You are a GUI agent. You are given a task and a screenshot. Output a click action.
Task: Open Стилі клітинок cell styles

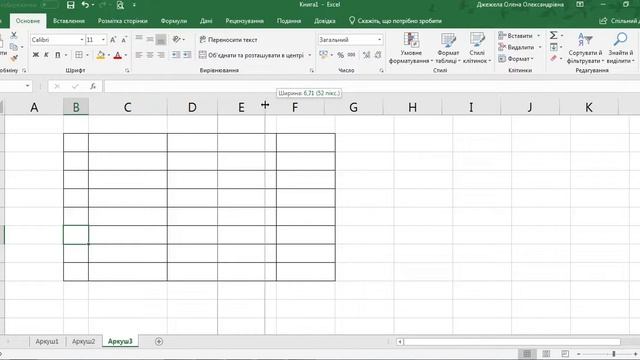477,48
